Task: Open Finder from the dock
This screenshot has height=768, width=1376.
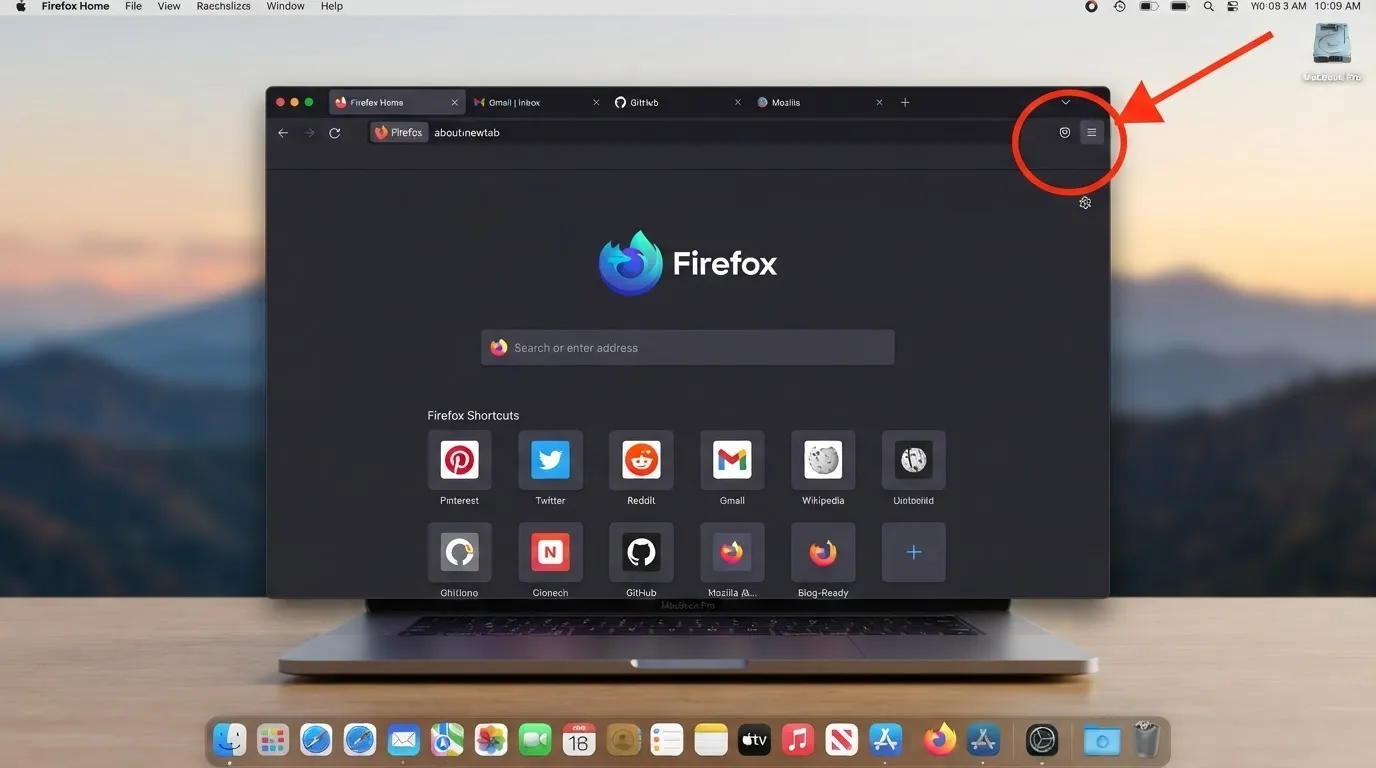Action: [229, 740]
